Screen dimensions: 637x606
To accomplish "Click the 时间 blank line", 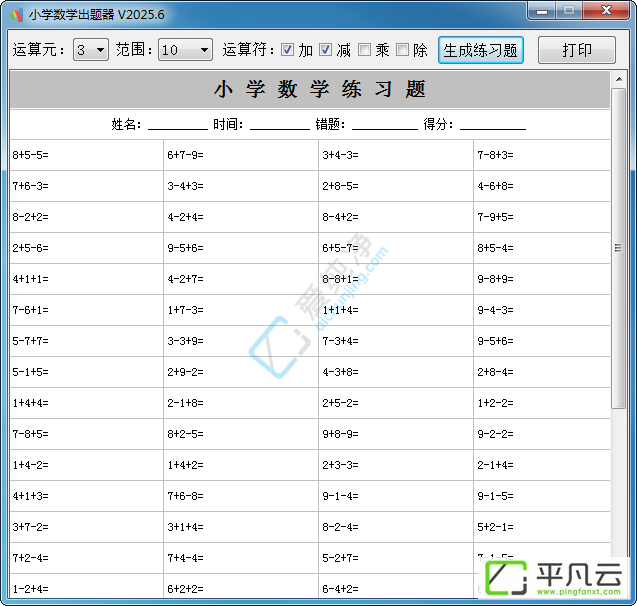I will pos(280,125).
